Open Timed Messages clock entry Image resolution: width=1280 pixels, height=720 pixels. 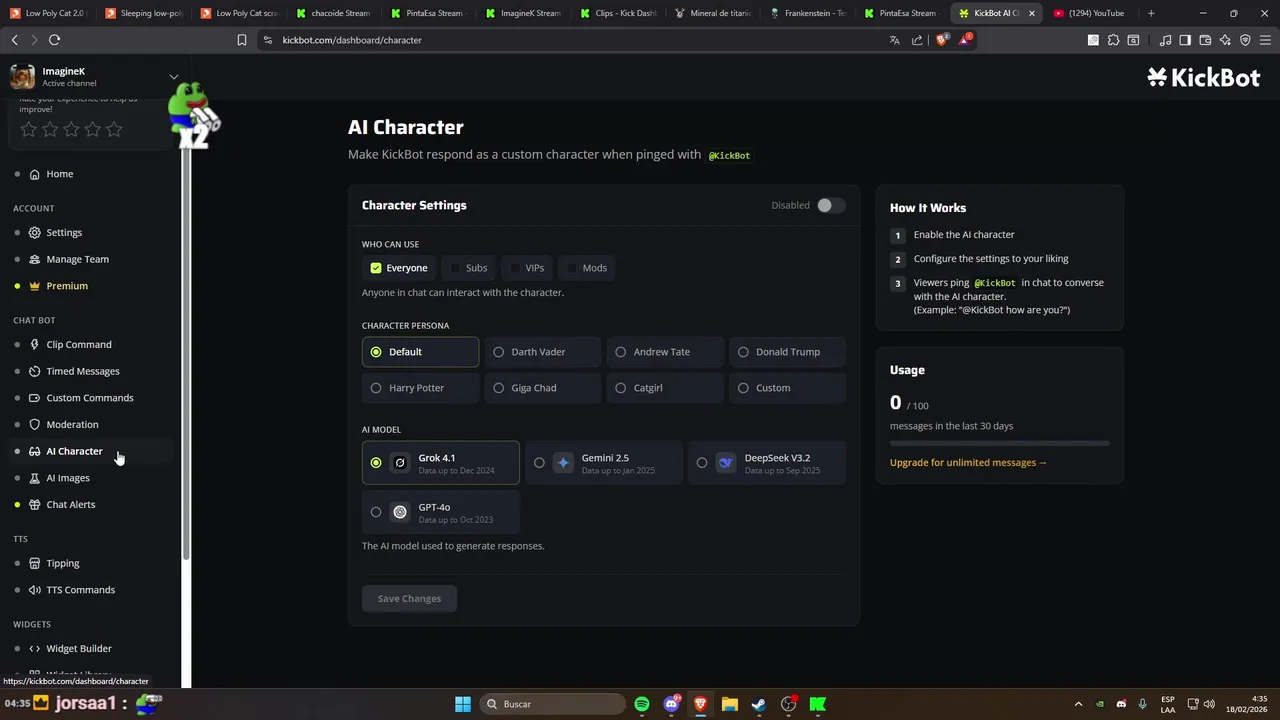pos(82,371)
